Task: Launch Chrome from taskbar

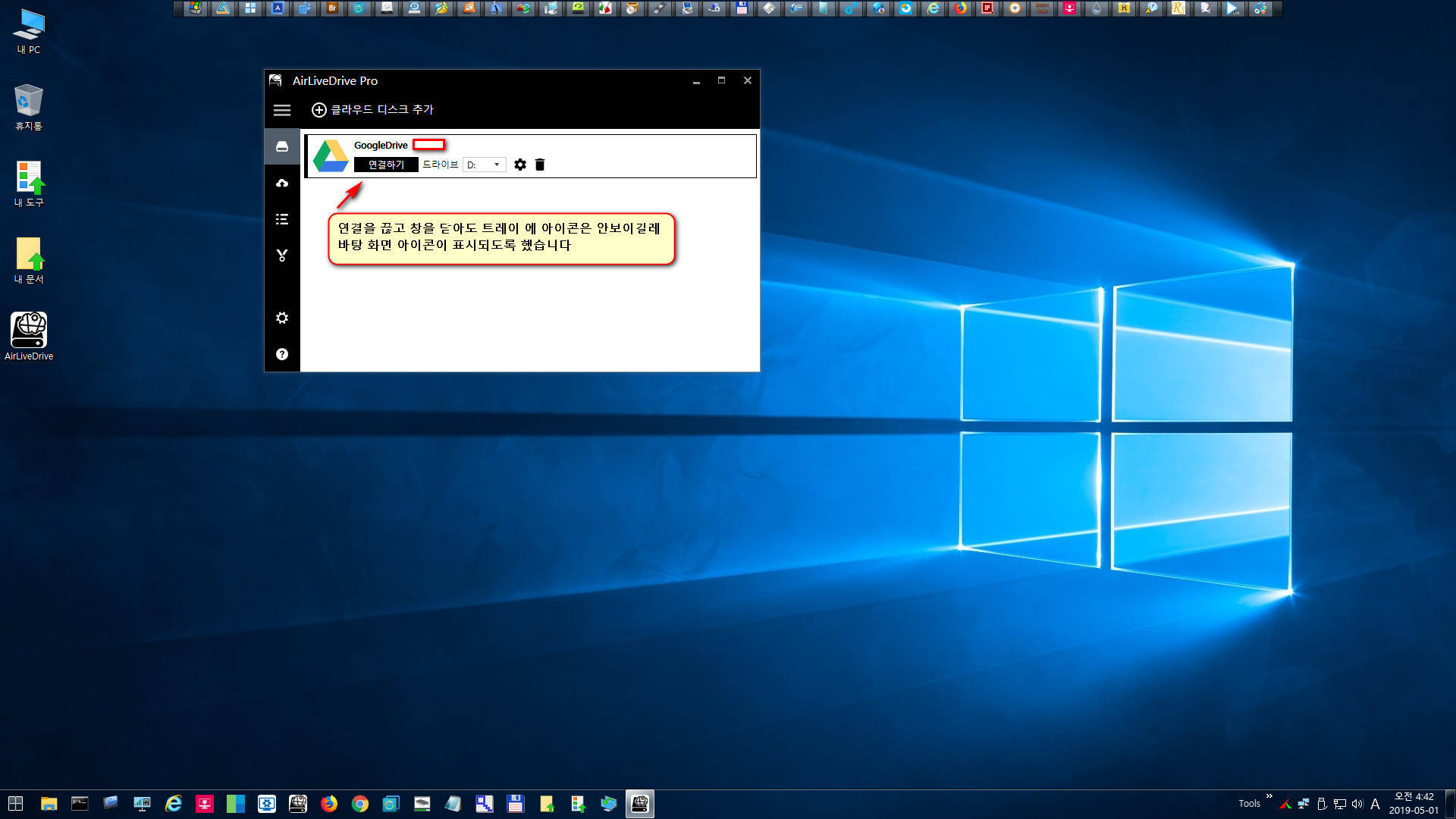Action: pos(360,804)
